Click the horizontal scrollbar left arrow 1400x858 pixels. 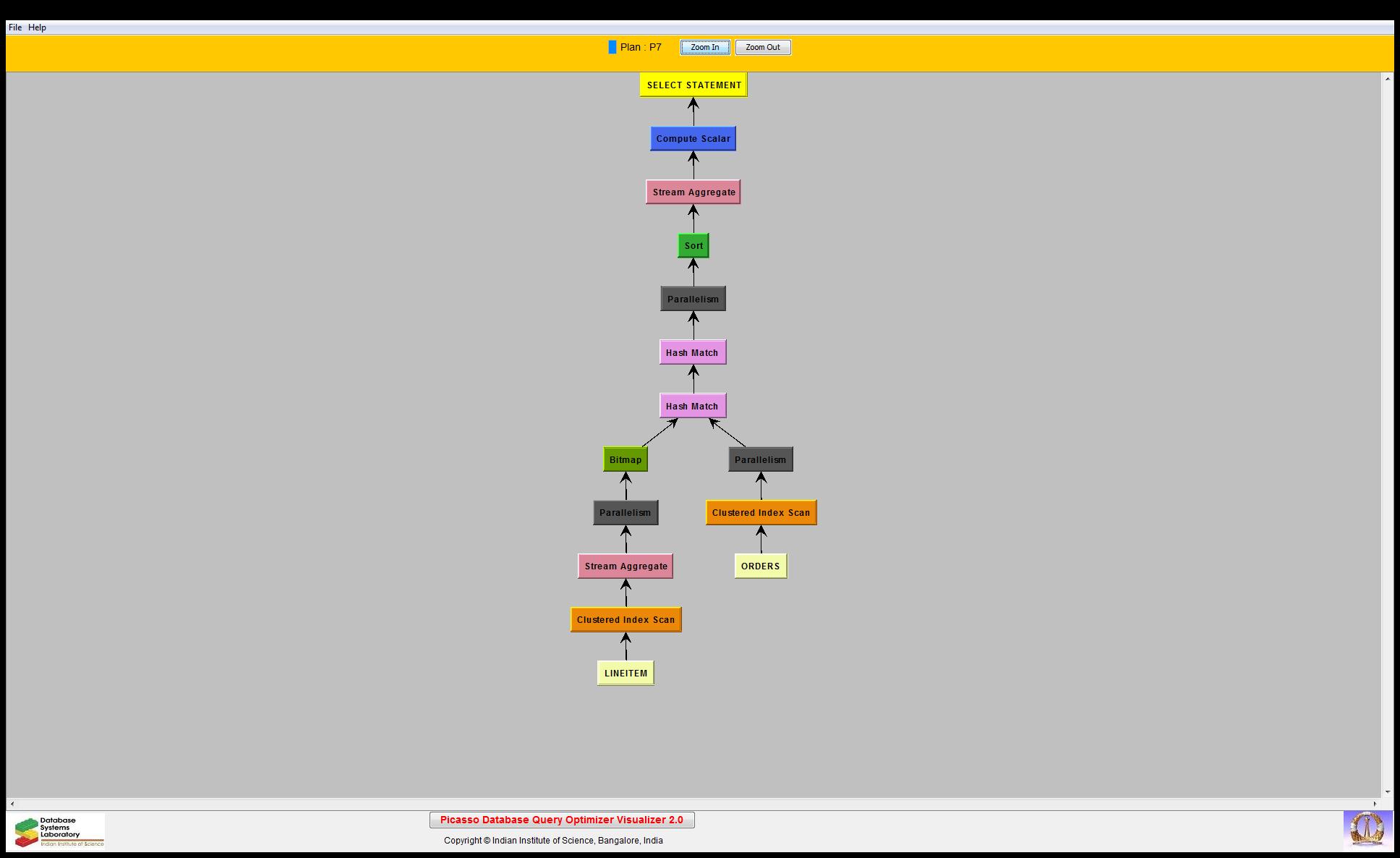[x=12, y=804]
